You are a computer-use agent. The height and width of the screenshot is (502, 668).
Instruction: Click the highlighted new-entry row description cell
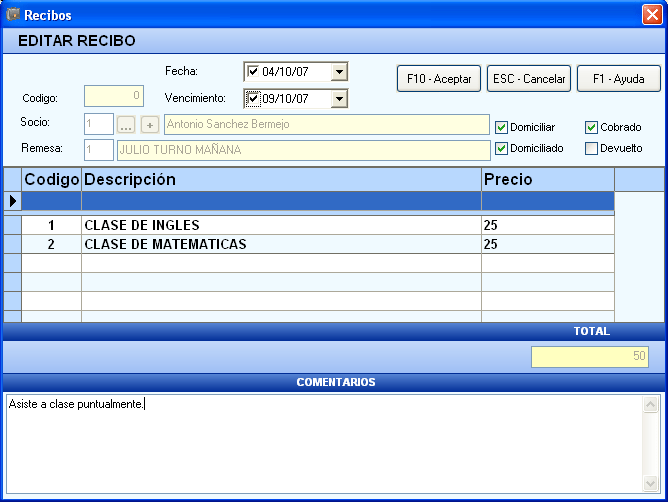click(281, 201)
